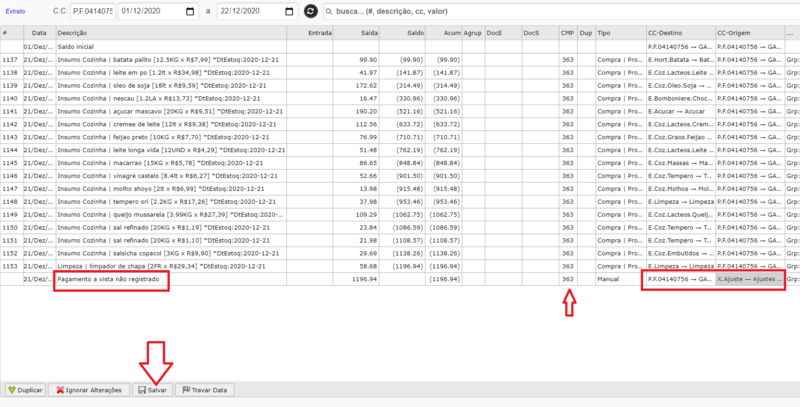Viewport: 800px width, 407px height.
Task: Sort by the Saída column header
Action: pos(356,33)
